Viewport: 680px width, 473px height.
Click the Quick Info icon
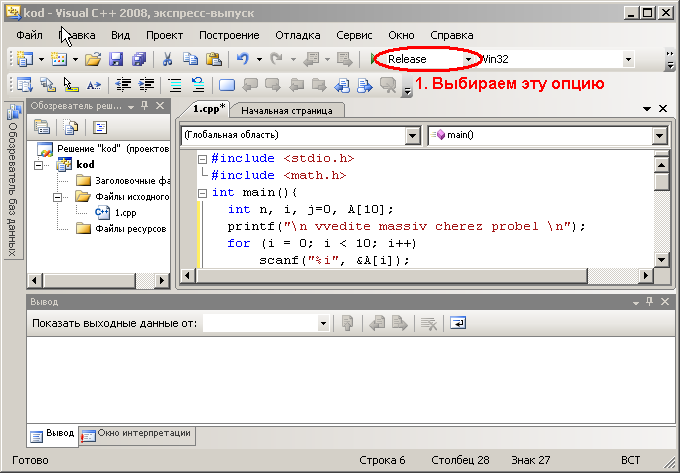(71, 85)
